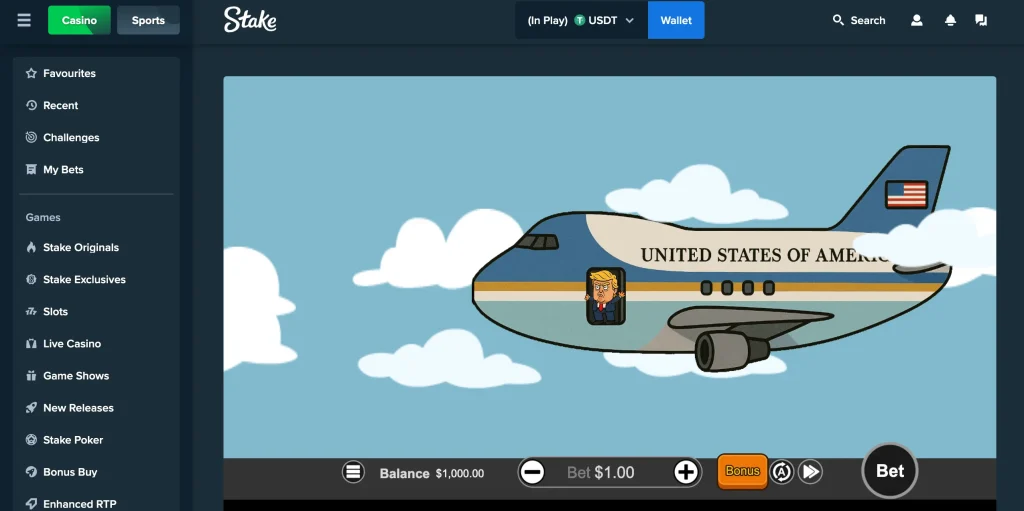The height and width of the screenshot is (511, 1024).
Task: Click the Stake Poker chip icon
Action: (x=31, y=439)
